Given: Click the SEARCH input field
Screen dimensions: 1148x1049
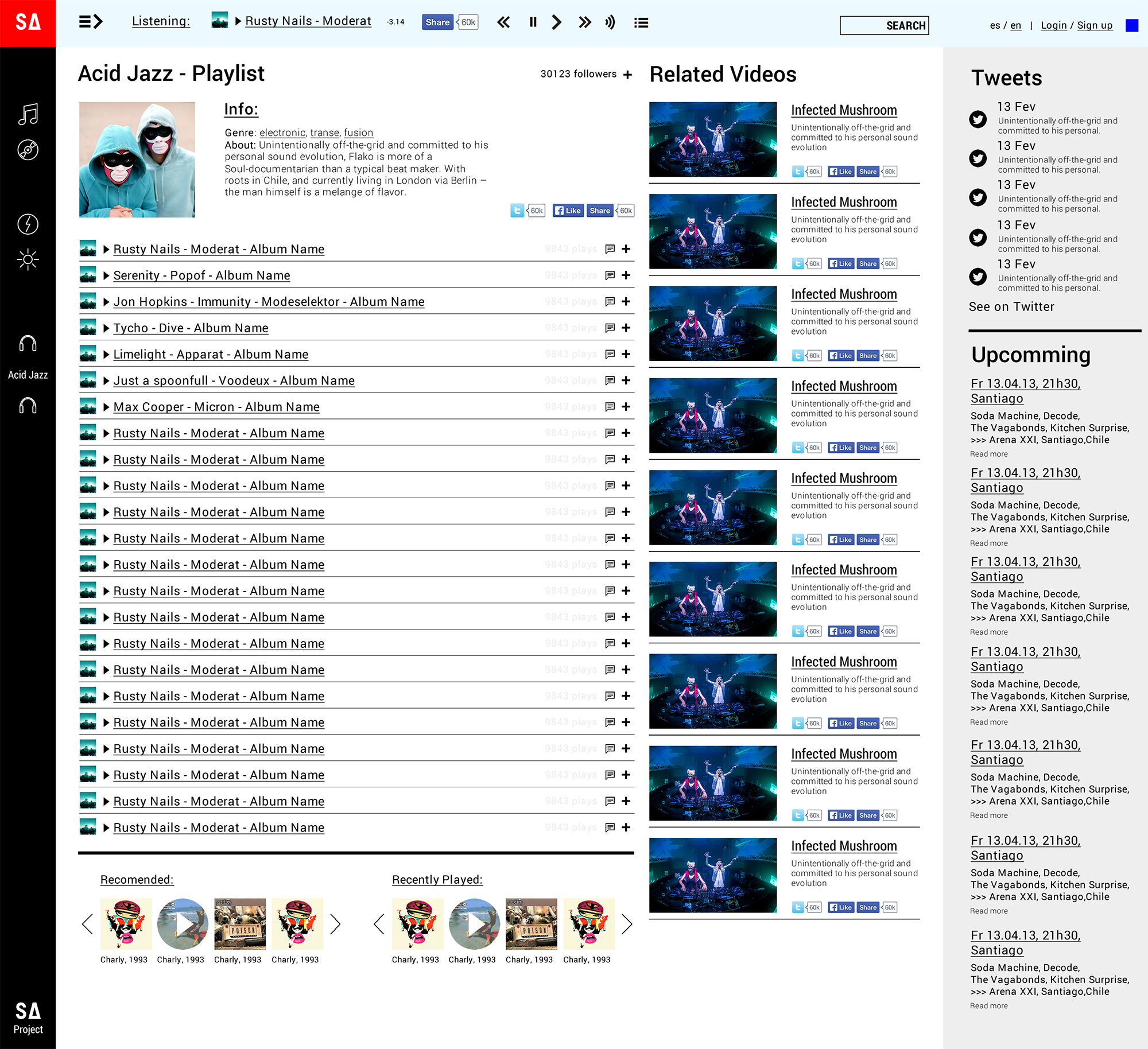Looking at the screenshot, I should (x=884, y=25).
